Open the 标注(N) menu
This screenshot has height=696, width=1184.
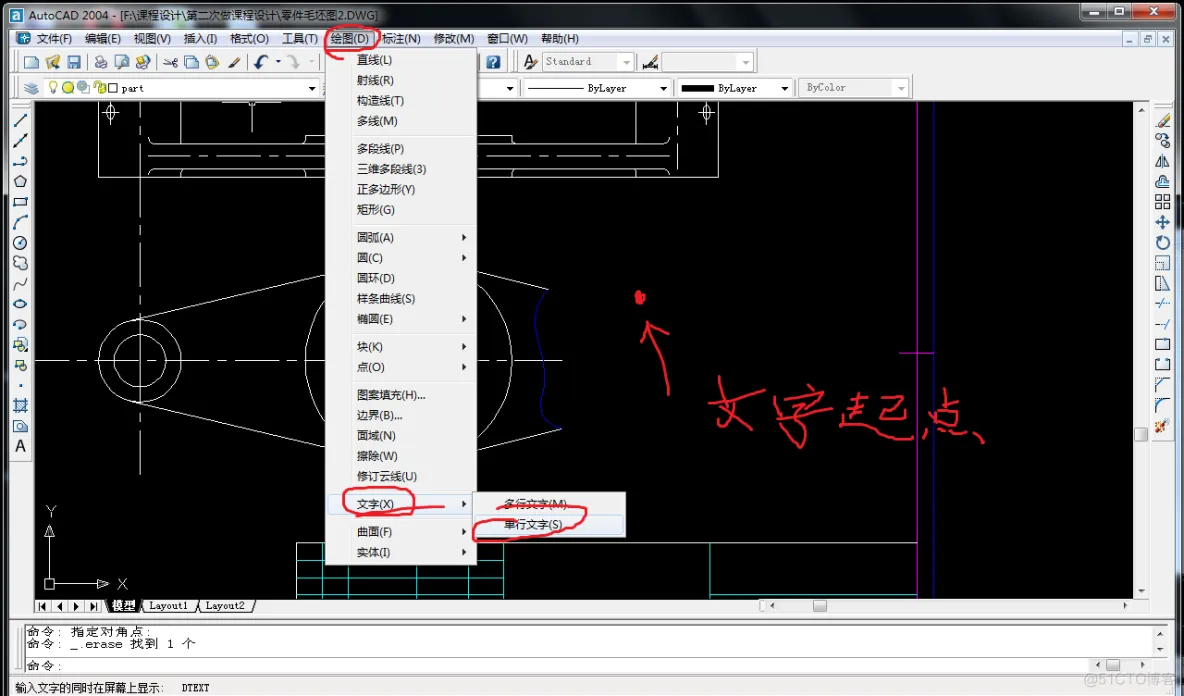coord(401,38)
